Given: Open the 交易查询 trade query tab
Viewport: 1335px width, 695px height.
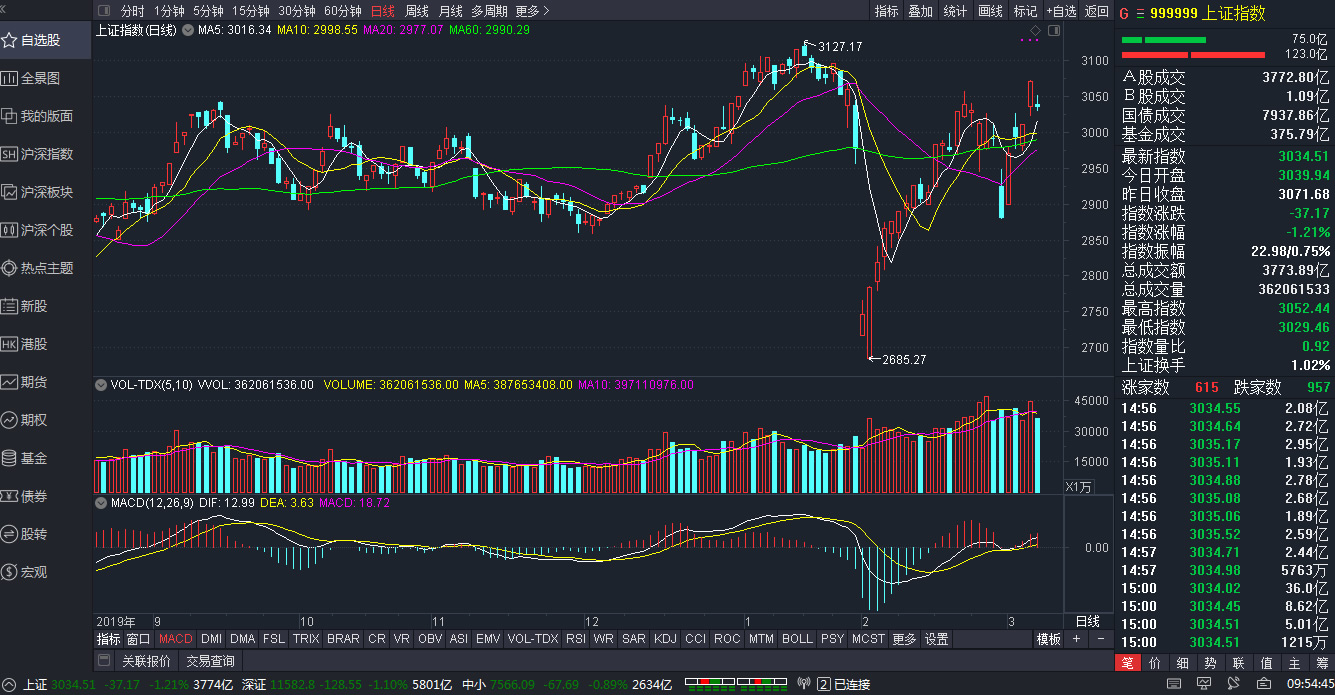Looking at the screenshot, I should point(210,661).
